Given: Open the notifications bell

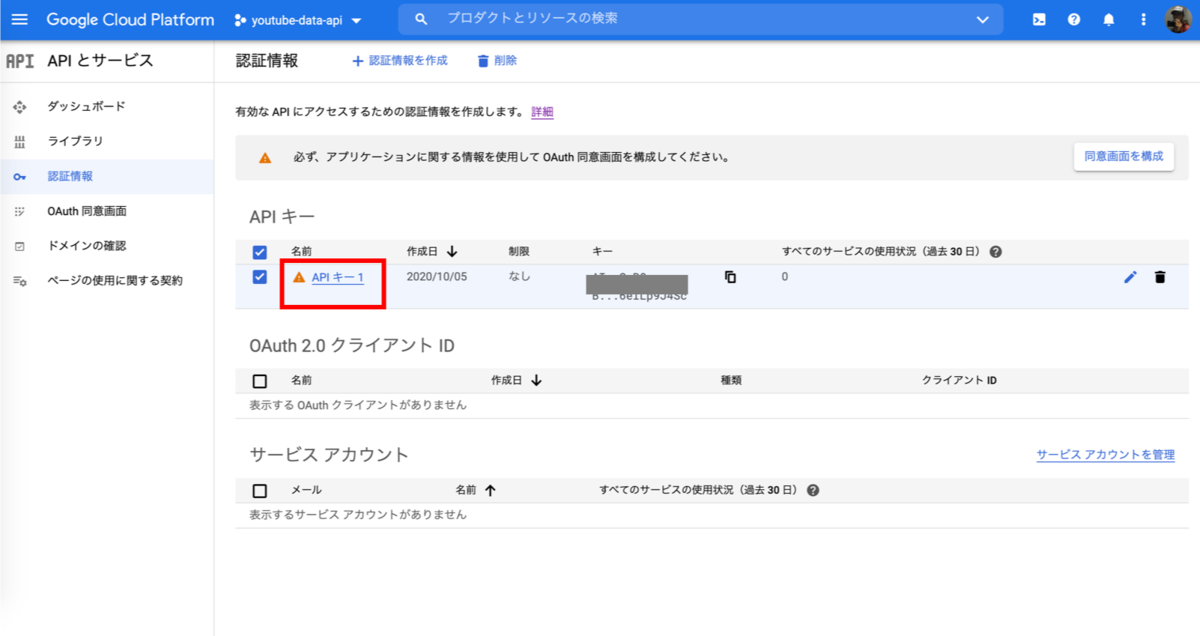Looking at the screenshot, I should [1108, 19].
